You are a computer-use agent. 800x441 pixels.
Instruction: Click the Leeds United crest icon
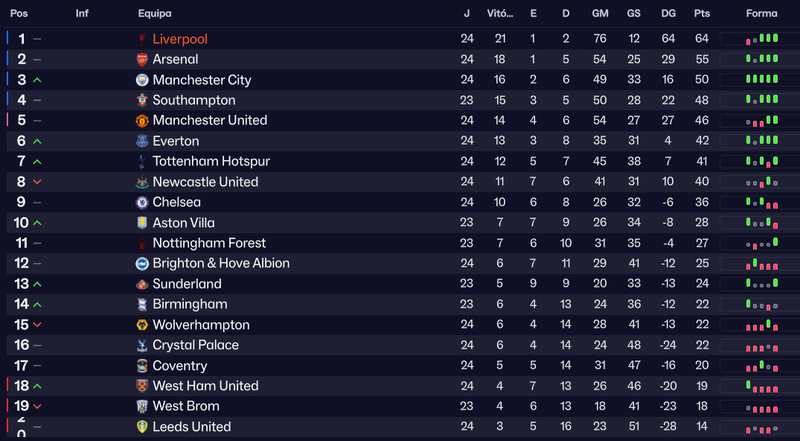click(x=142, y=427)
